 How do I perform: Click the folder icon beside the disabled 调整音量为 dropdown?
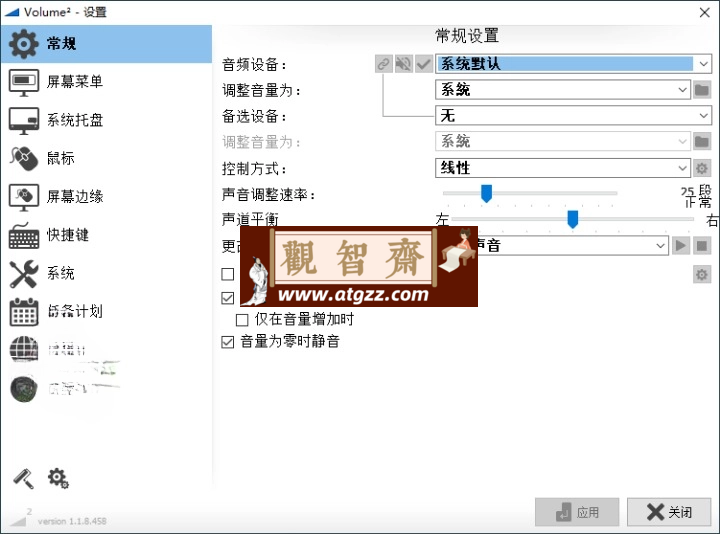click(x=702, y=141)
